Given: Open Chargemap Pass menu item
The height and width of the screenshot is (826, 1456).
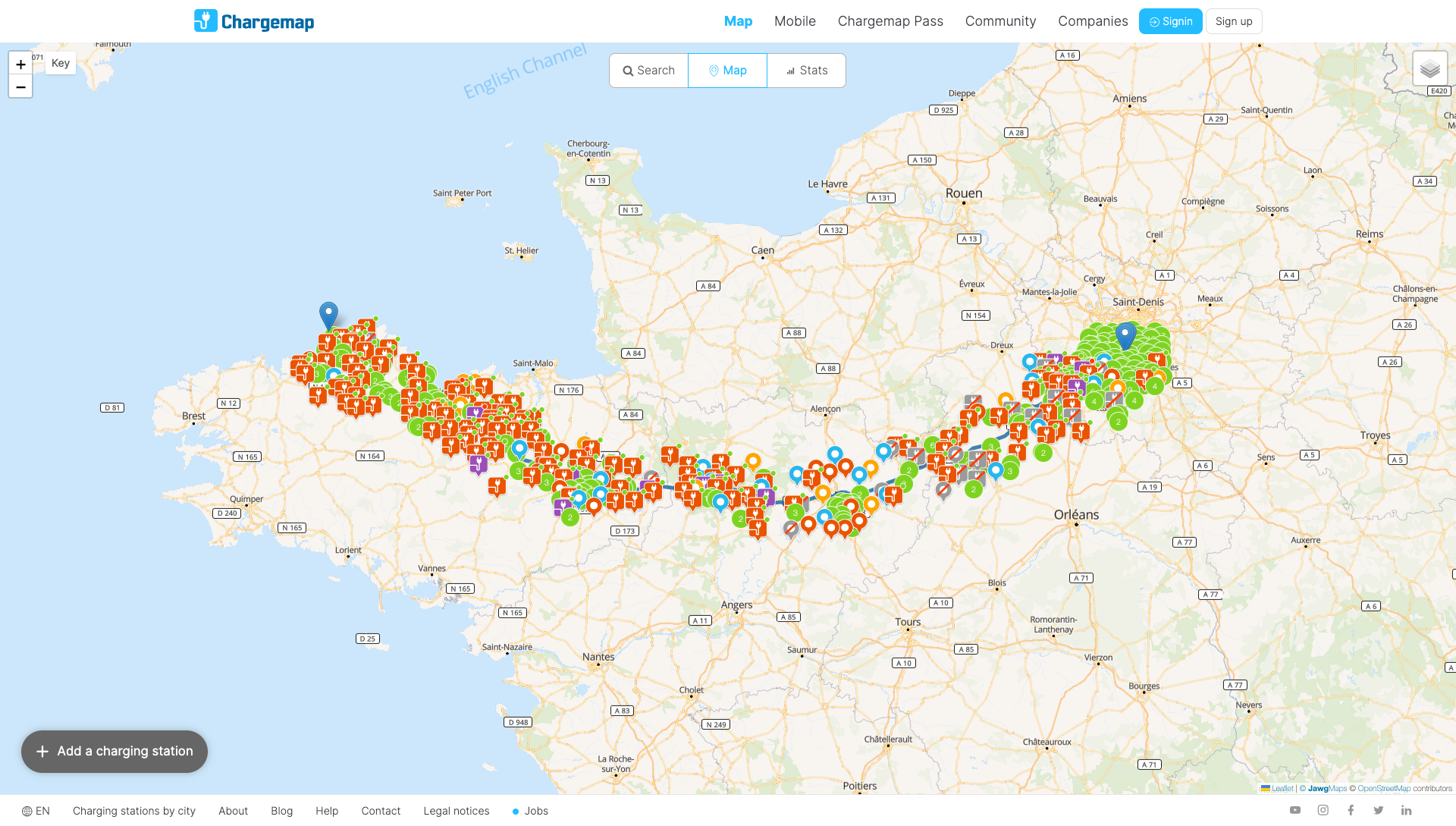Looking at the screenshot, I should (890, 21).
